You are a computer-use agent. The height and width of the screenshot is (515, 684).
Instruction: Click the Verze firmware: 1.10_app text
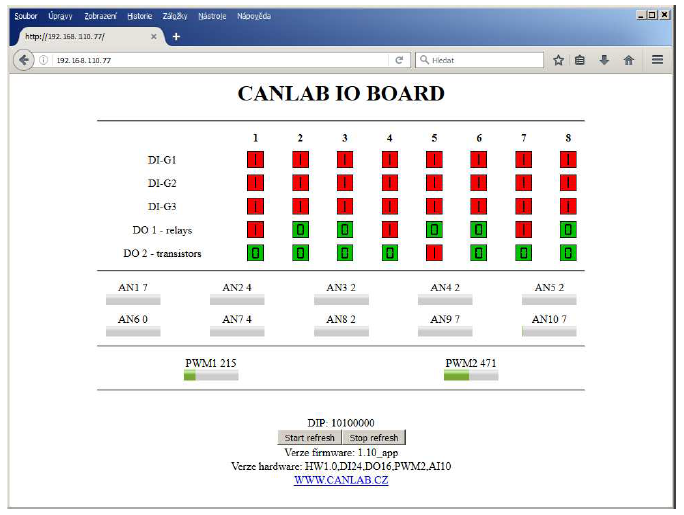tap(341, 452)
